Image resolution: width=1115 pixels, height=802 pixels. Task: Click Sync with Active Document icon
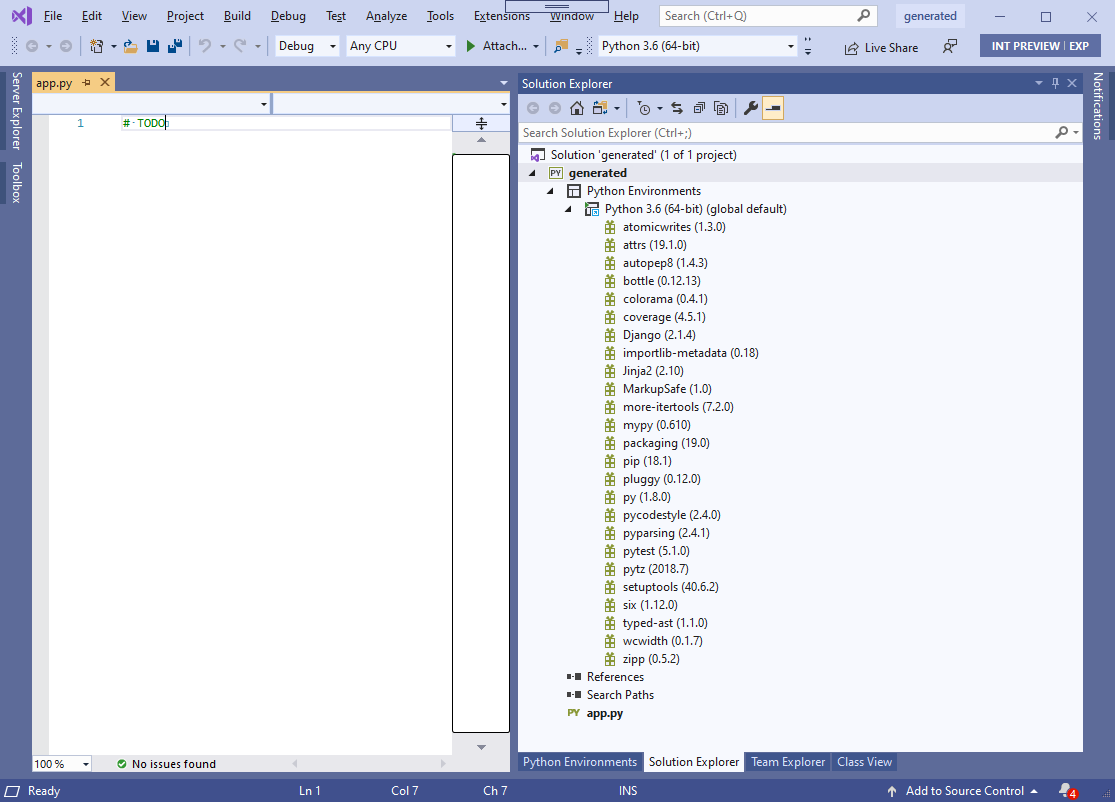[x=677, y=108]
